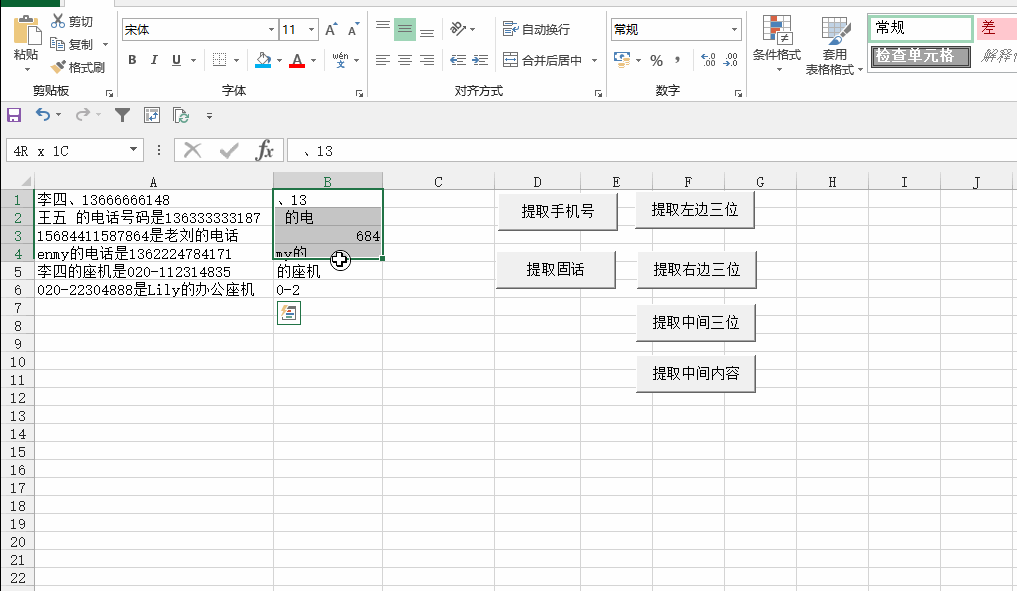Viewport: 1017px width, 591px height.
Task: Decrease indent
Action: point(458,60)
